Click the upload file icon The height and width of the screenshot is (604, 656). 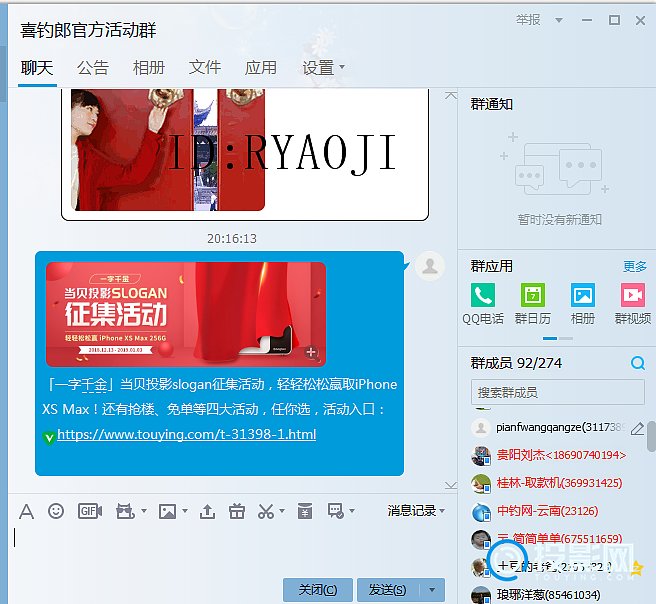pyautogui.click(x=207, y=511)
